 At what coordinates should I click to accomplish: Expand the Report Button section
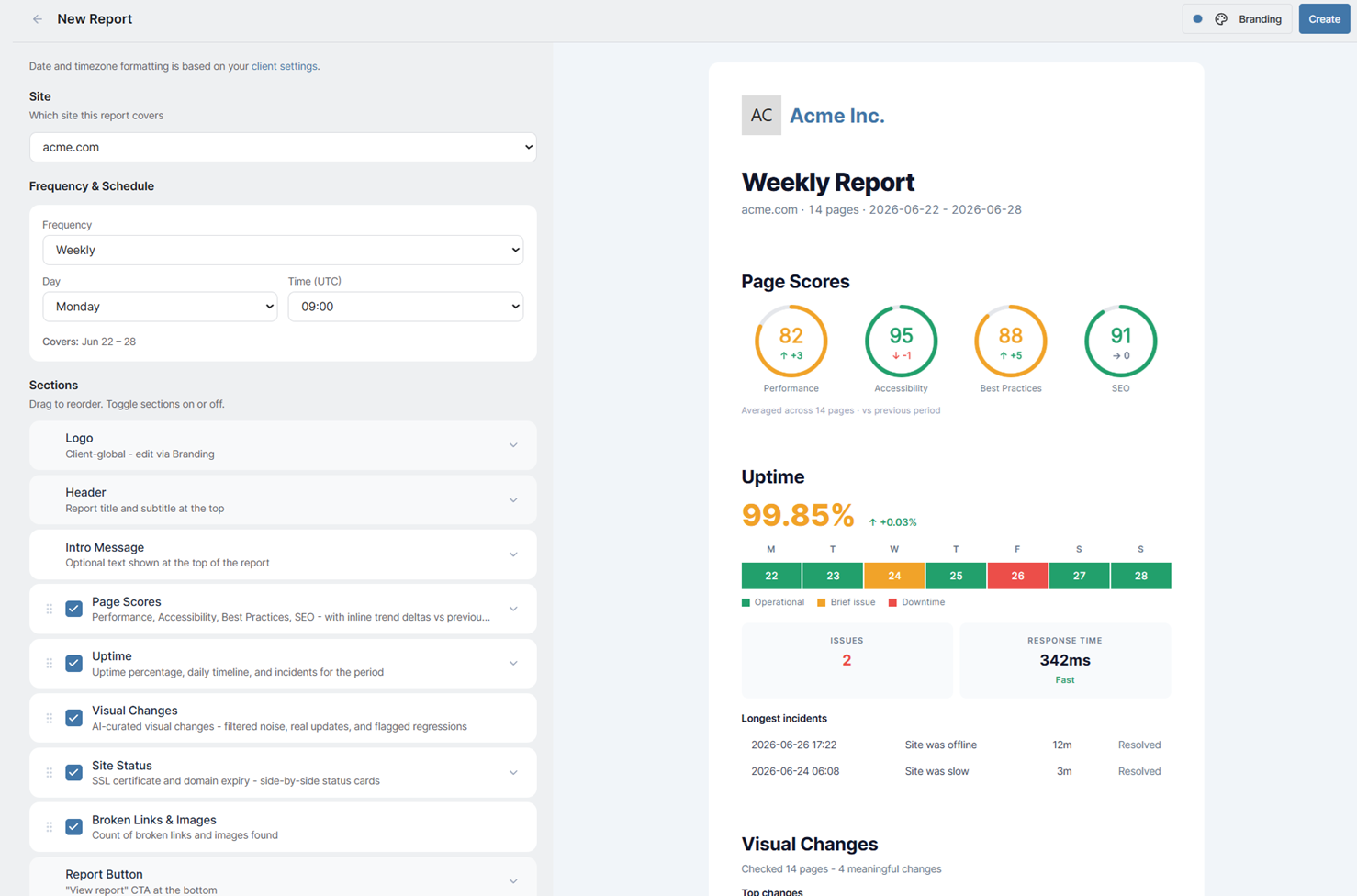point(513,881)
